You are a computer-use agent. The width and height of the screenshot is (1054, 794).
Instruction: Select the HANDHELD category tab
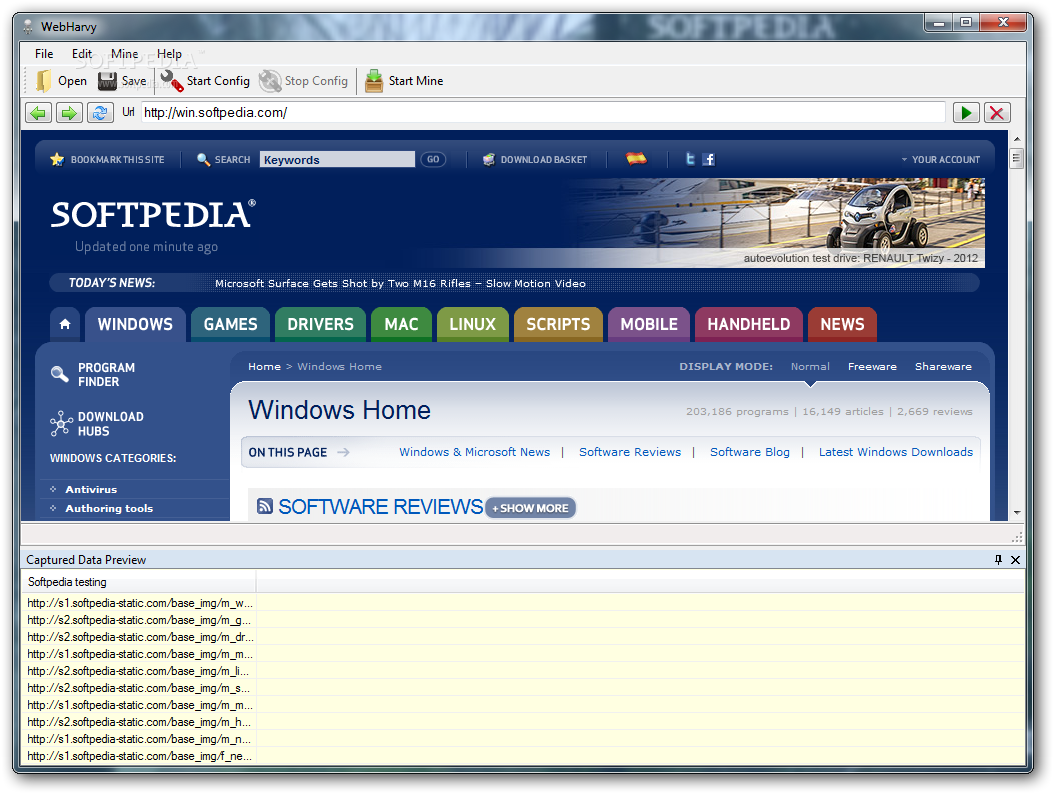pos(749,324)
